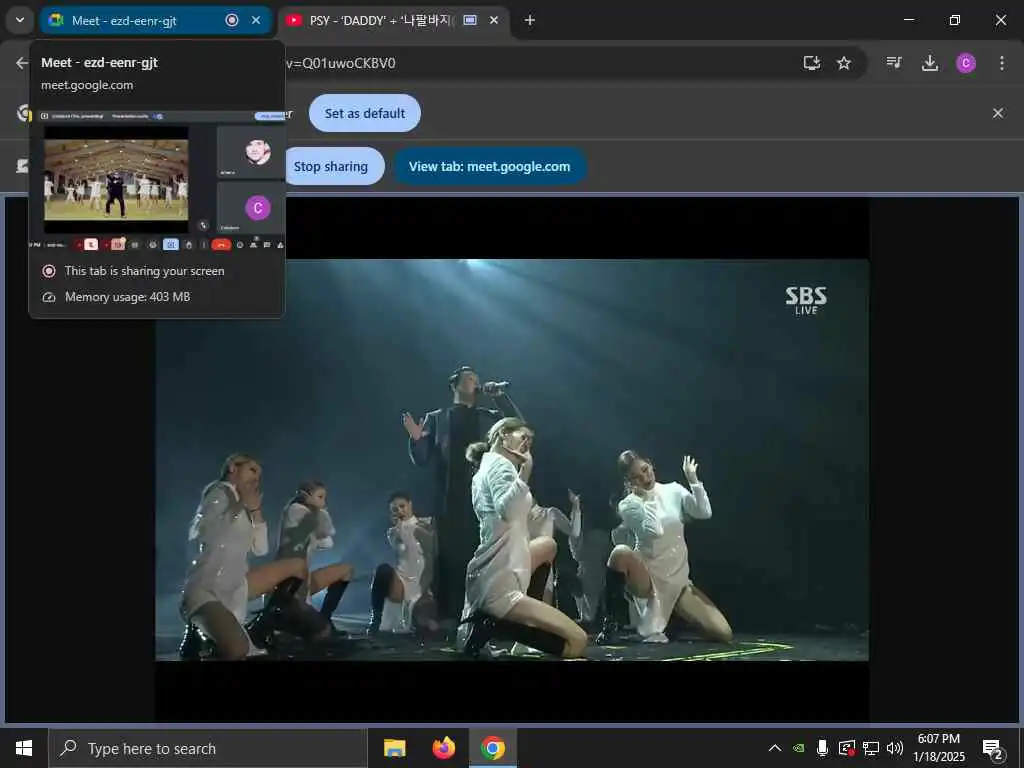1024x768 pixels.
Task: Click the microphone tray icon
Action: (823, 748)
